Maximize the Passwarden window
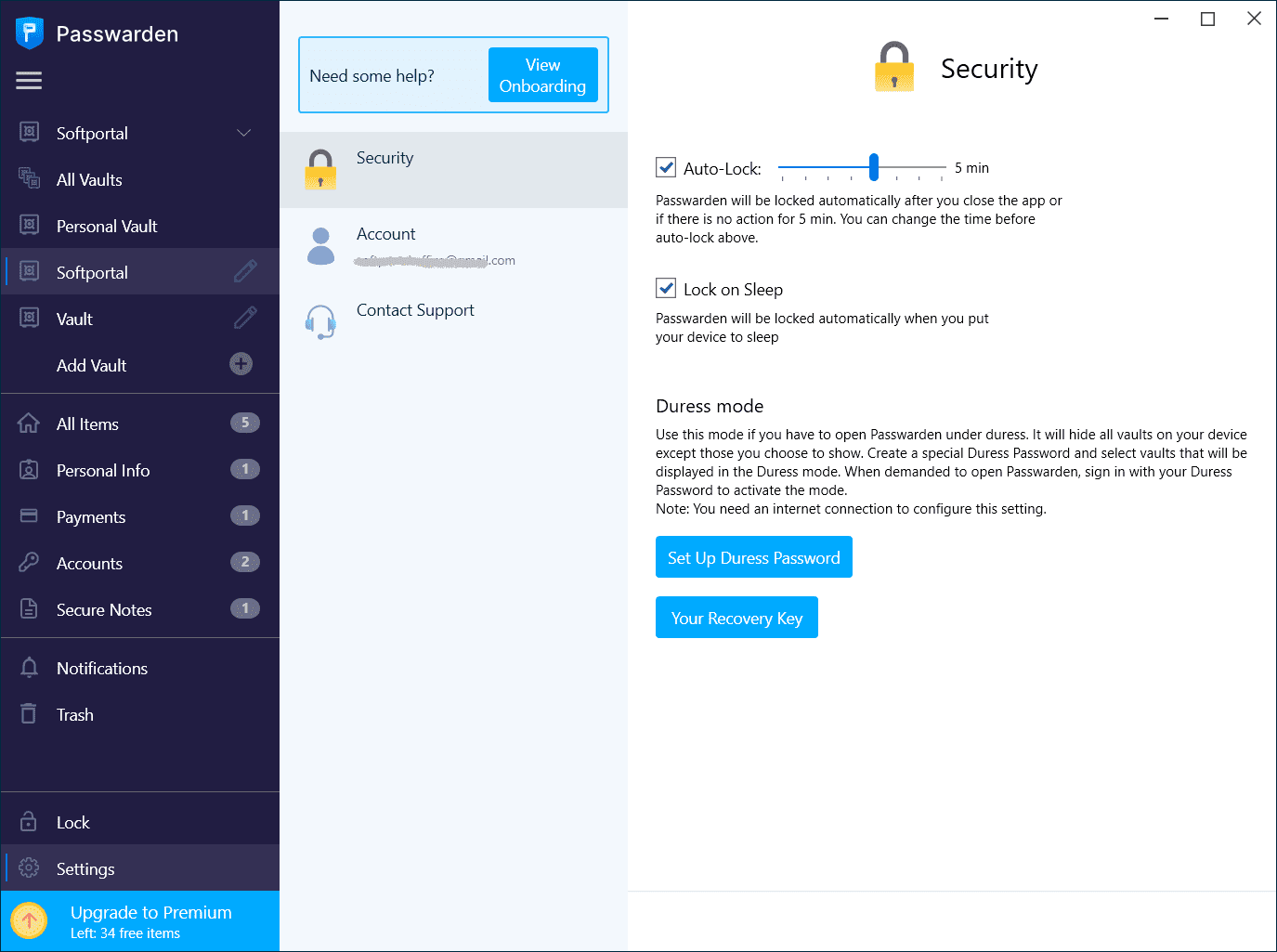Viewport: 1277px width, 952px height. coord(1207,19)
